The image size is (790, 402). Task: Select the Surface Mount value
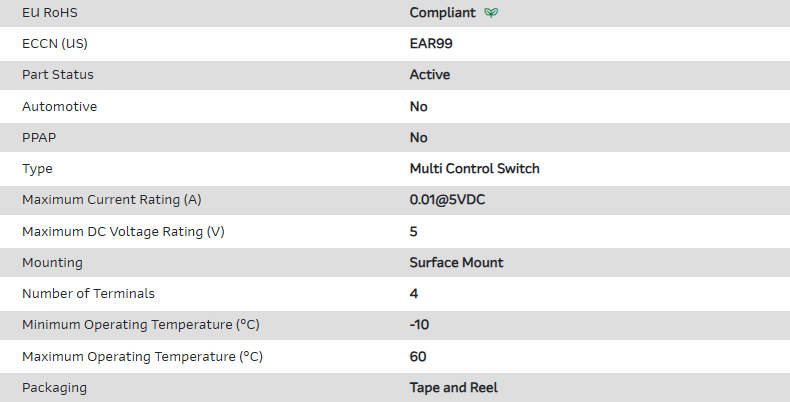click(456, 262)
